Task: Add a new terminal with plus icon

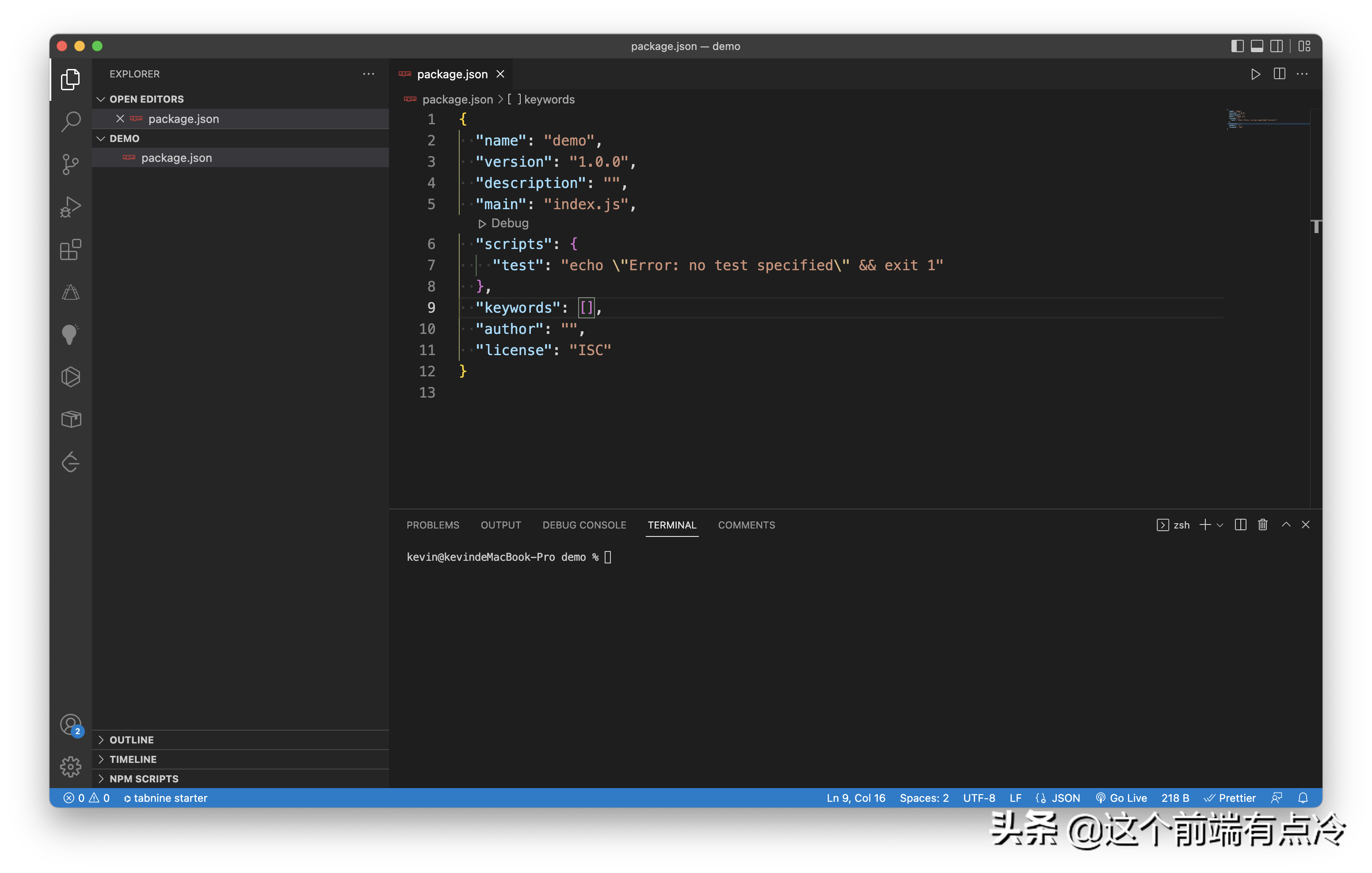Action: click(1205, 525)
